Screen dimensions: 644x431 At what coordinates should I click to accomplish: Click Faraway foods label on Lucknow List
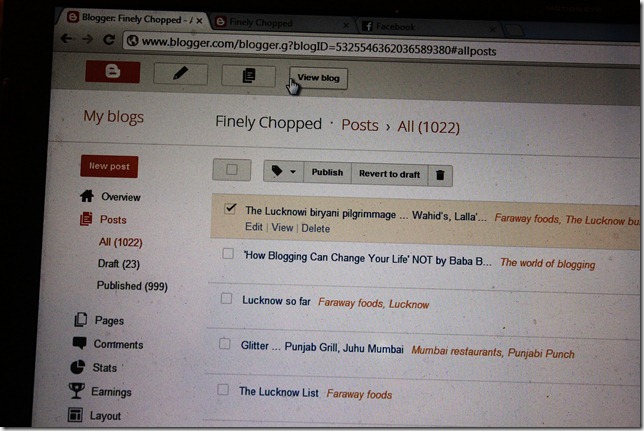(x=359, y=394)
